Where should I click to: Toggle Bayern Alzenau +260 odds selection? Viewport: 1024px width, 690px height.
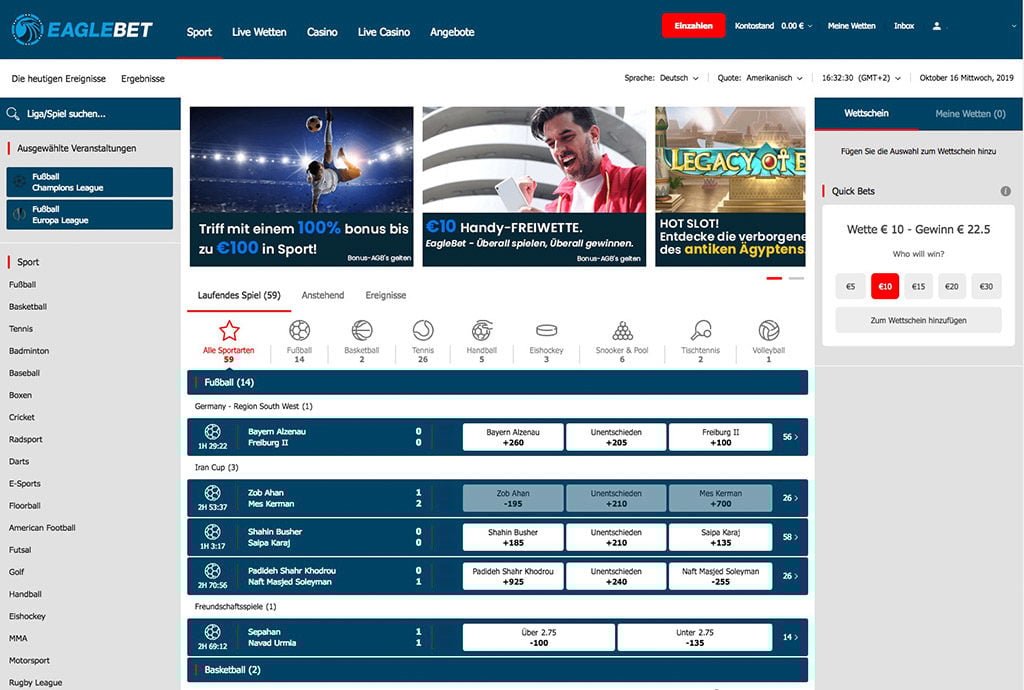[x=513, y=437]
